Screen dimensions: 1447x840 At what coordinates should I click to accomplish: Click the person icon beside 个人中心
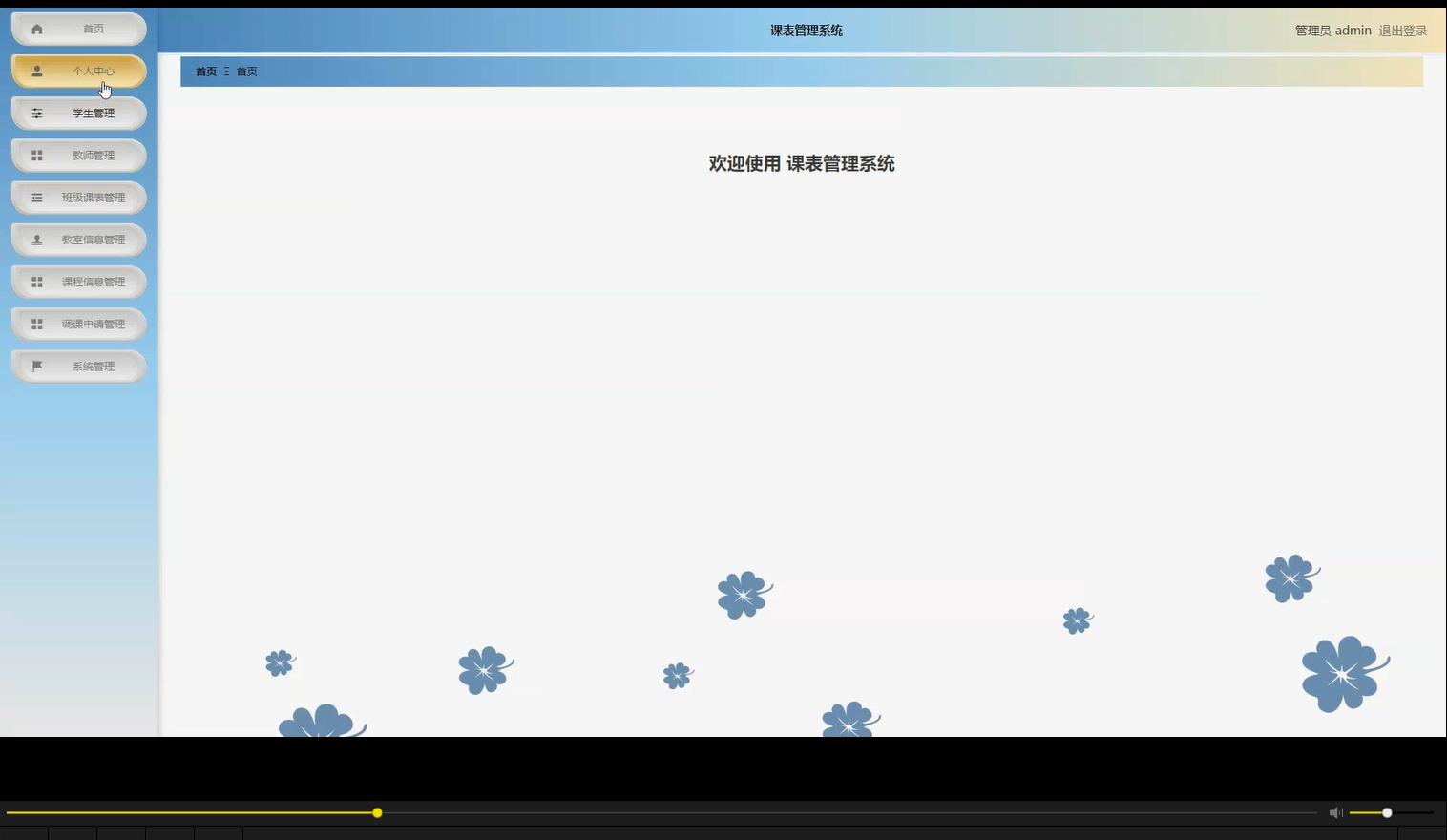(x=36, y=71)
